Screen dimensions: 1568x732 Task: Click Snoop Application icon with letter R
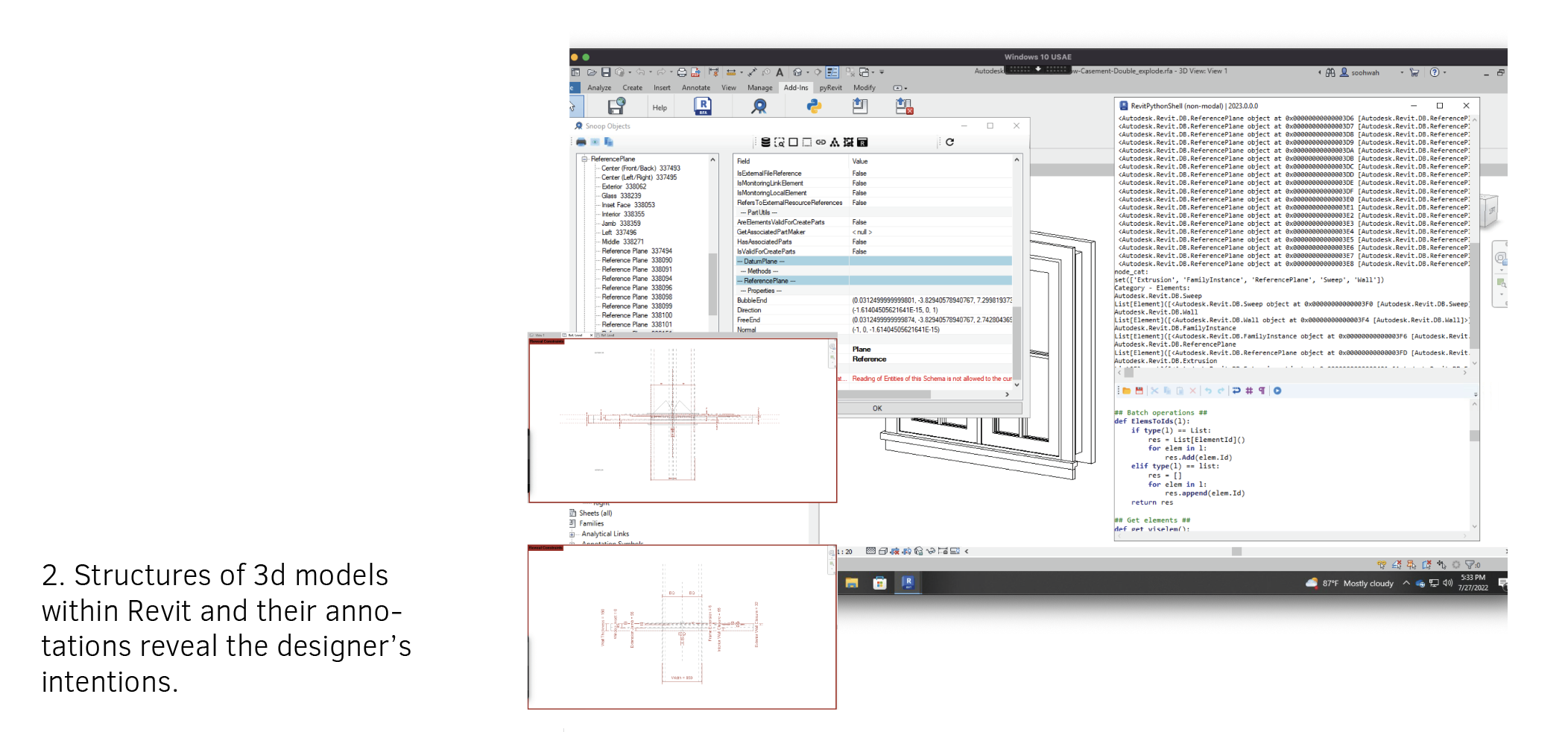[862, 142]
